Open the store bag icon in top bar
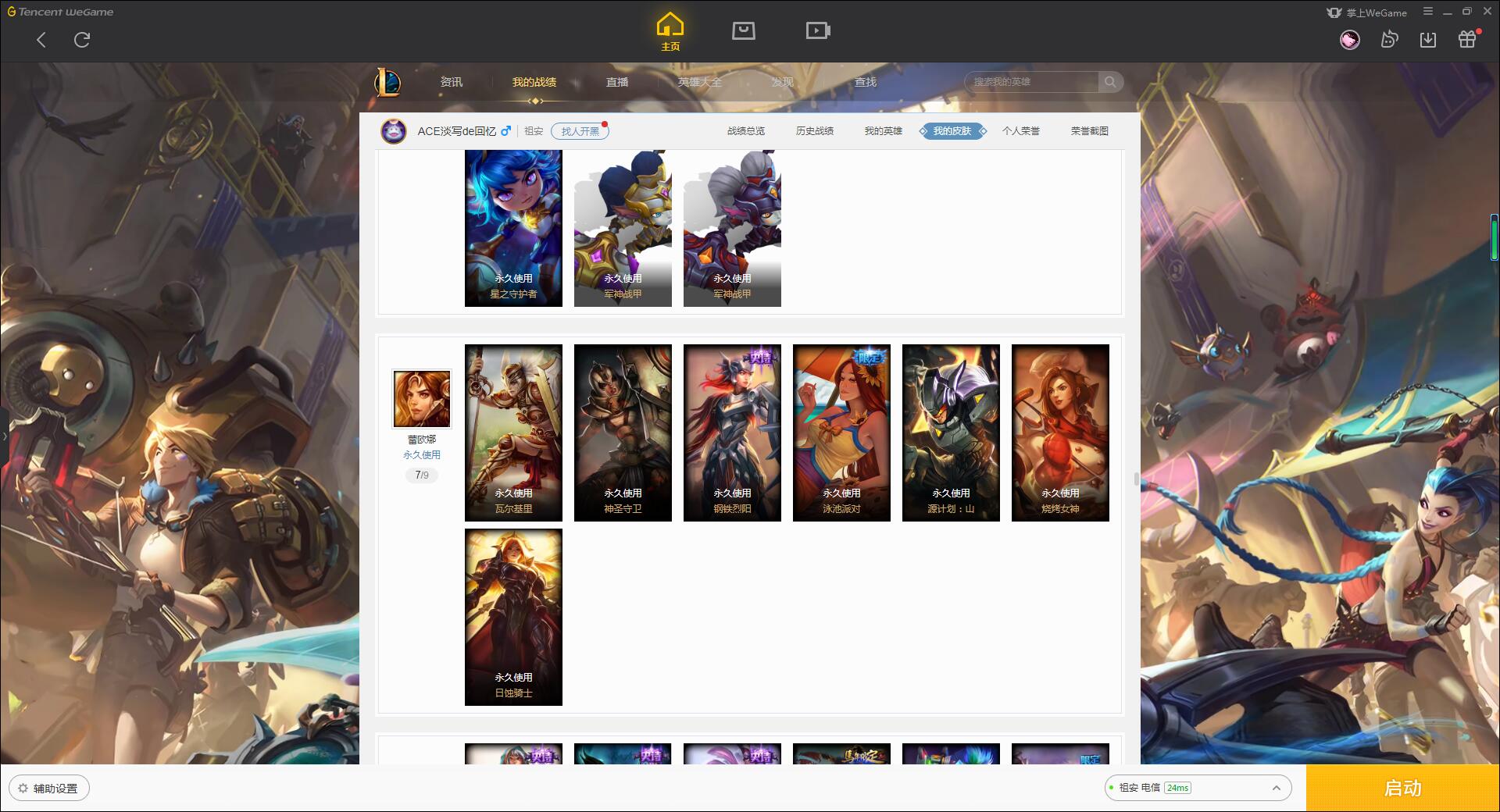 point(743,30)
